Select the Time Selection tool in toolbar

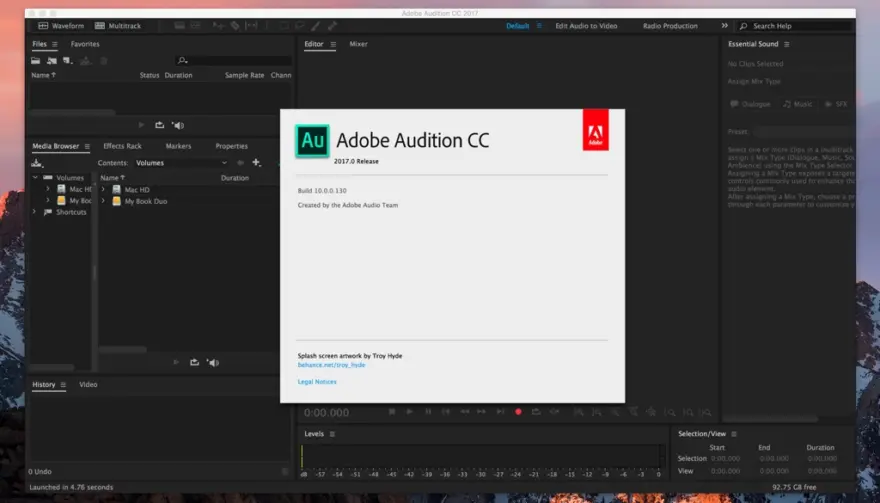click(x=267, y=26)
